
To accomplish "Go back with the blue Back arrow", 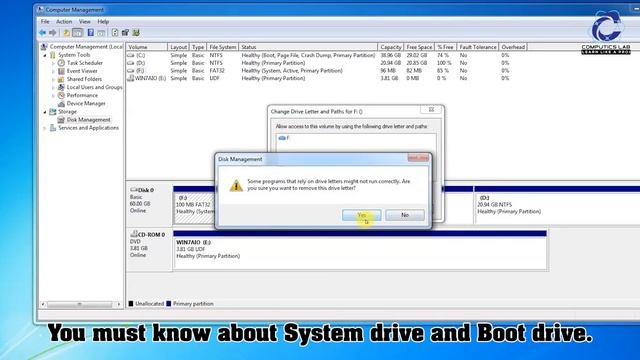I will (42, 33).
